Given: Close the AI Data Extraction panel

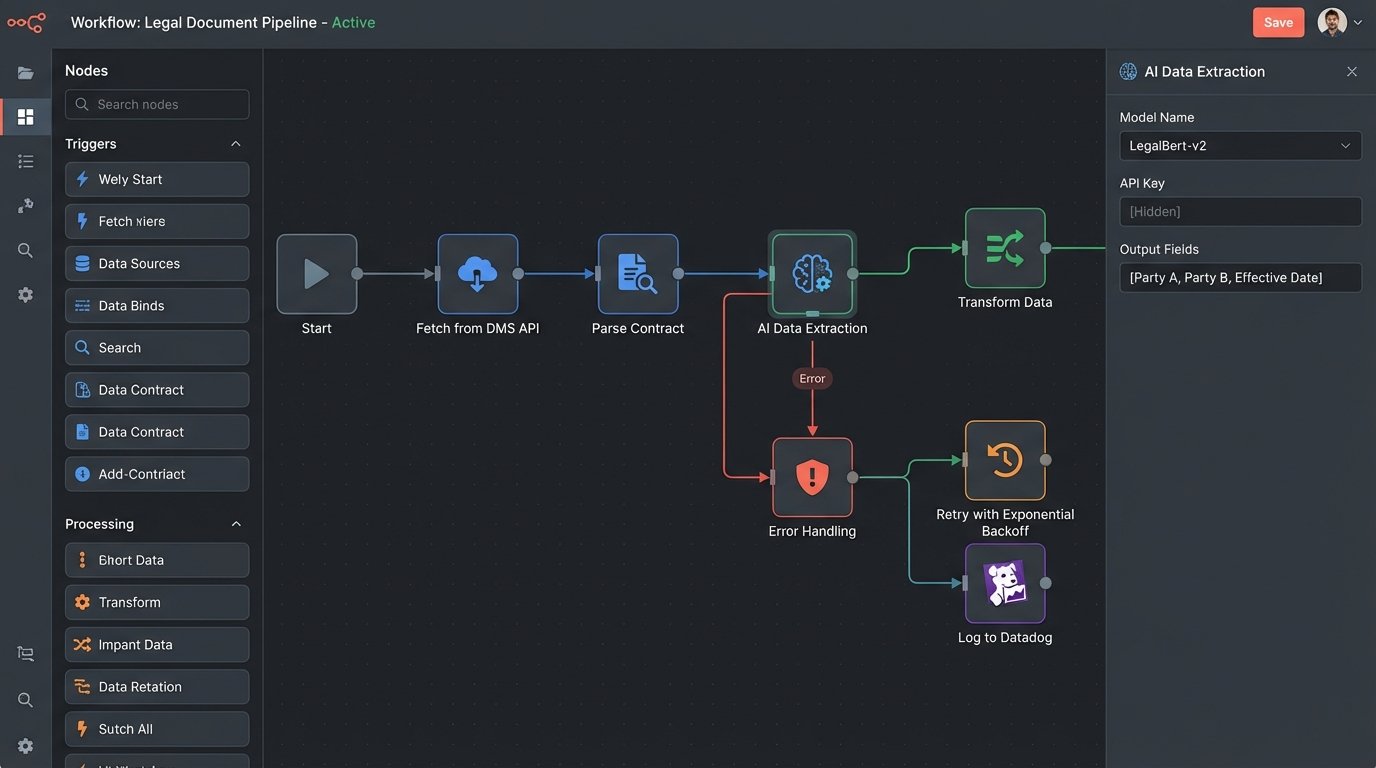Looking at the screenshot, I should 1352,71.
